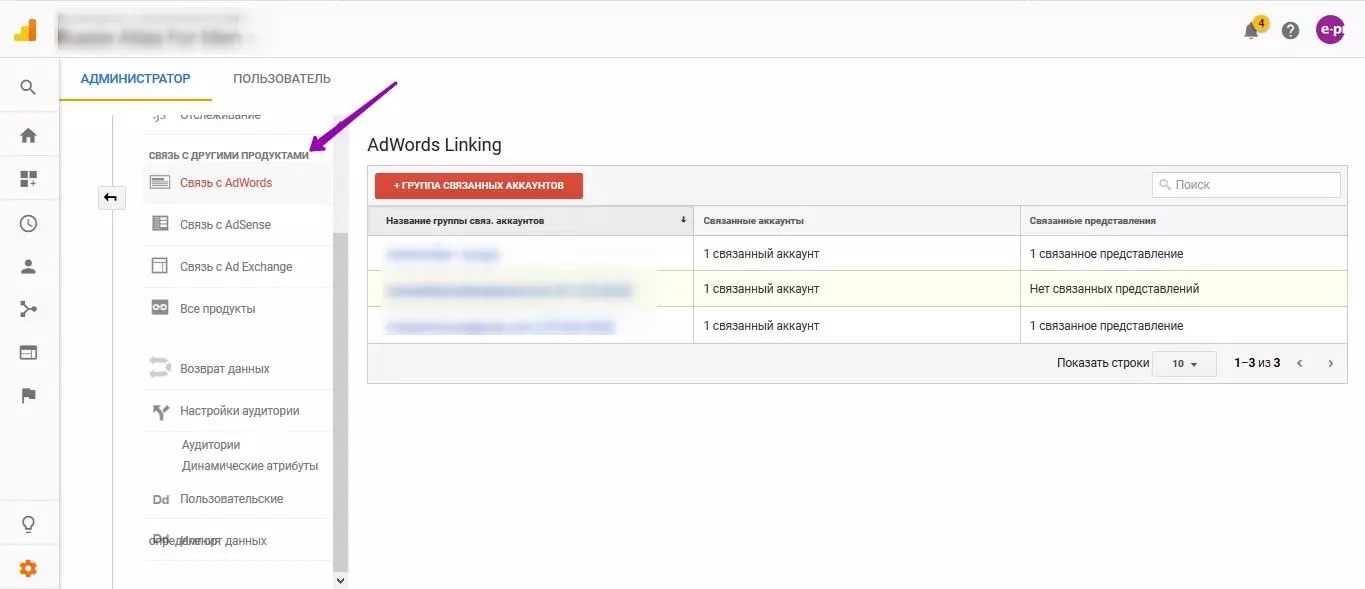Click the Ad Exchange icon in menu

coord(160,266)
